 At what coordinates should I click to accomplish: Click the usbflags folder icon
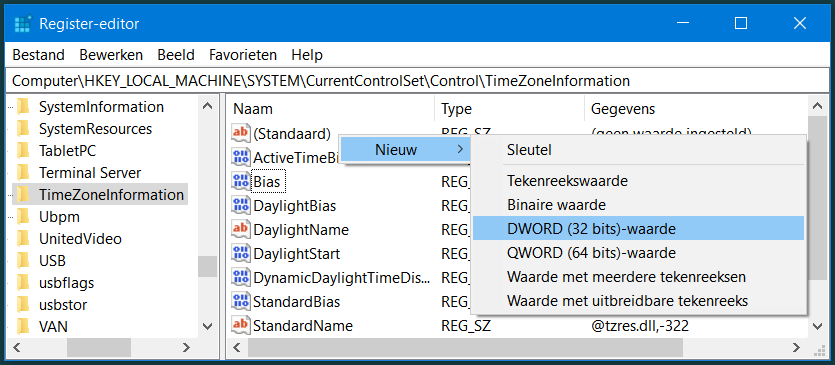click(23, 282)
